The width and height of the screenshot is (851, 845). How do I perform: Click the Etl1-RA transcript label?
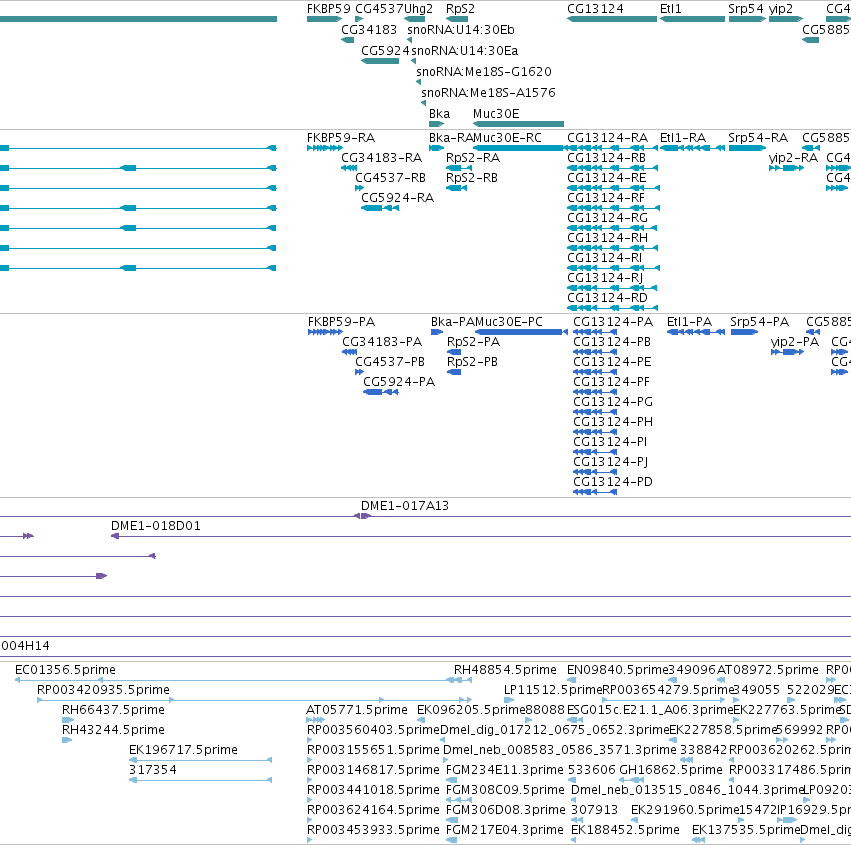click(682, 138)
